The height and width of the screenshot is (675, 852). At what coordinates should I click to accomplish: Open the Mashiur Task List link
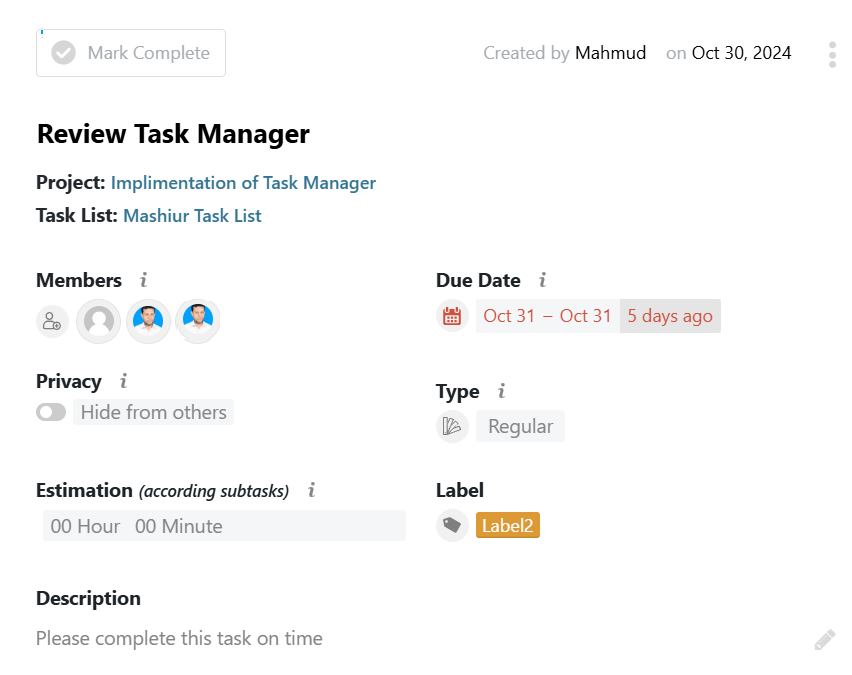(x=192, y=216)
